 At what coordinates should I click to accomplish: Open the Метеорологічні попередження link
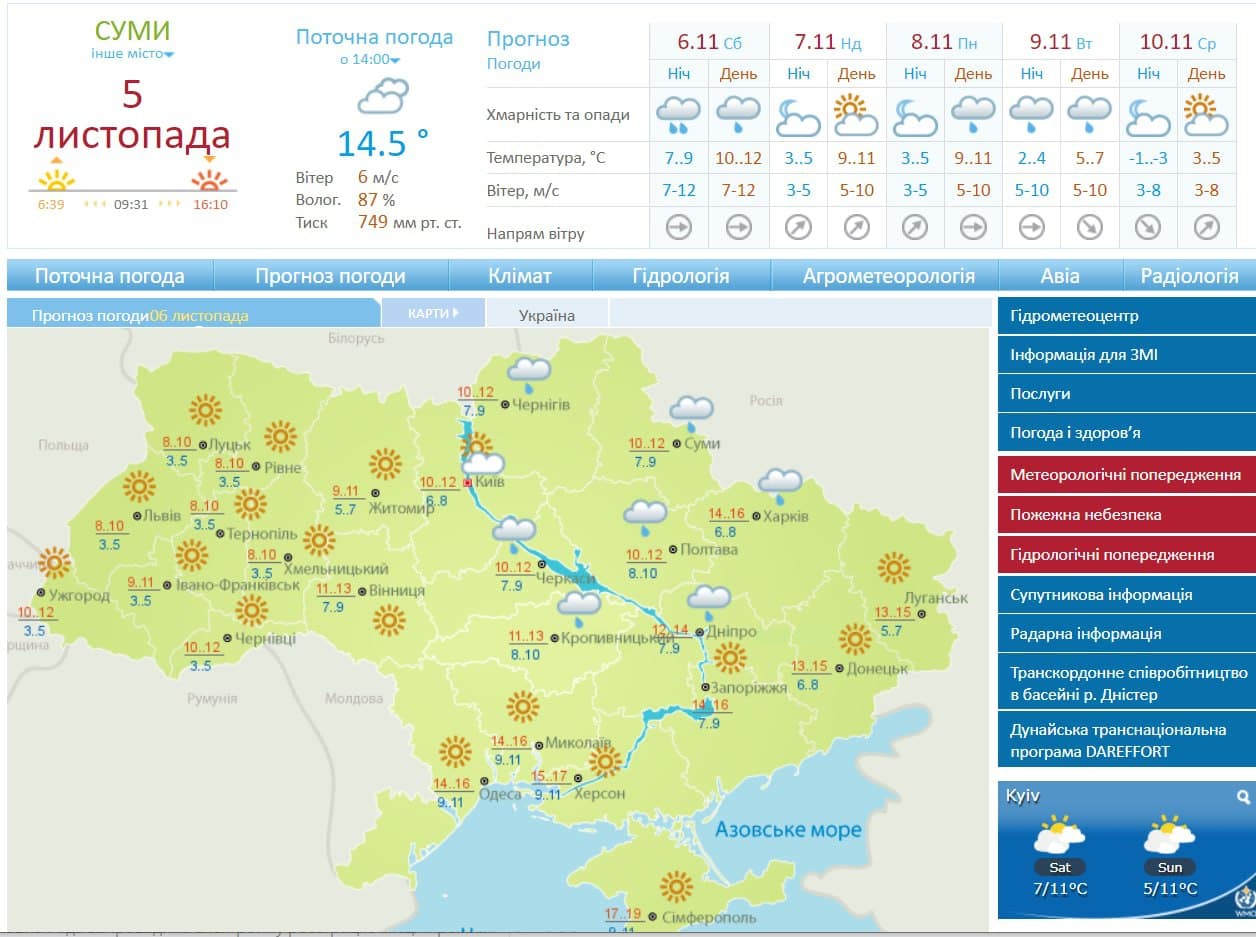(x=1126, y=474)
